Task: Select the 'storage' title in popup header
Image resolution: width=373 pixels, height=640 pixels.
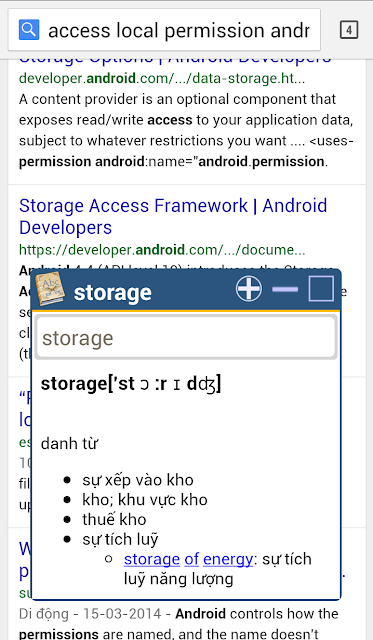Action: coord(113,292)
